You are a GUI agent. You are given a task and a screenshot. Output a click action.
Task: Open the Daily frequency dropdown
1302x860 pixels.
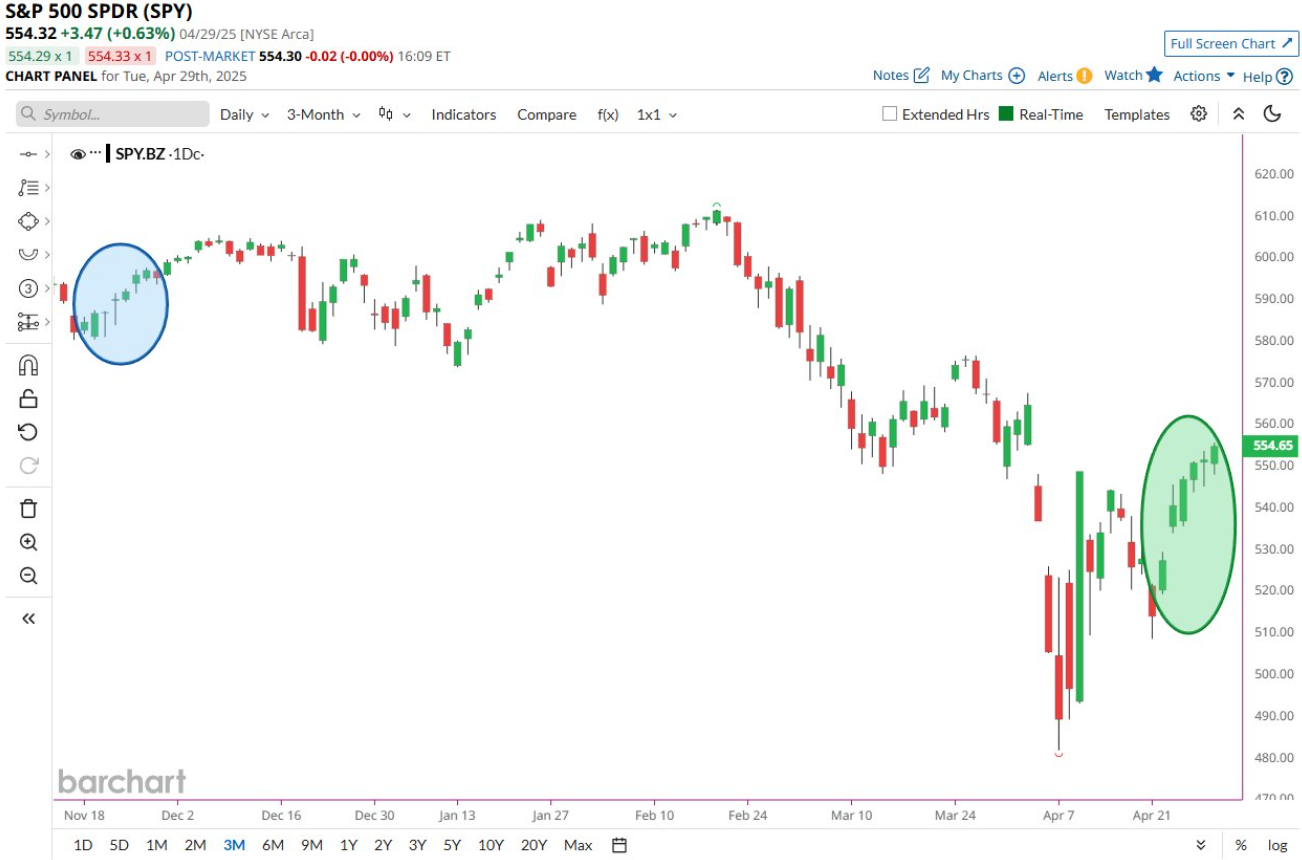pyautogui.click(x=245, y=115)
